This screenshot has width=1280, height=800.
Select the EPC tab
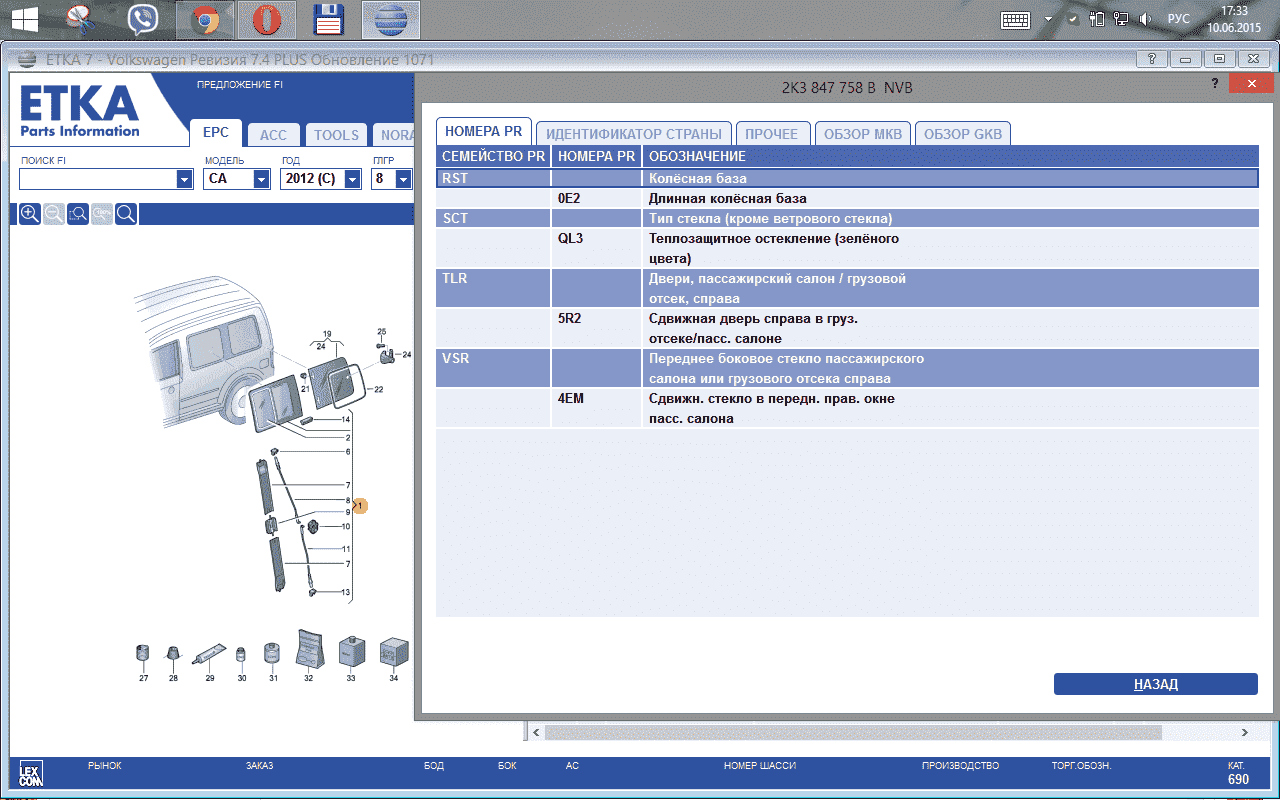click(216, 132)
